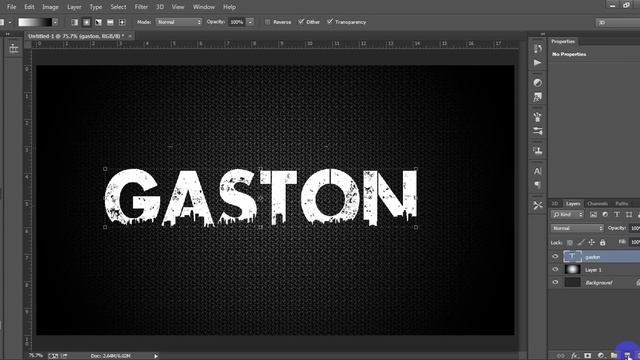Open the Clone Source panel icon
This screenshot has height=360, width=640.
538,151
